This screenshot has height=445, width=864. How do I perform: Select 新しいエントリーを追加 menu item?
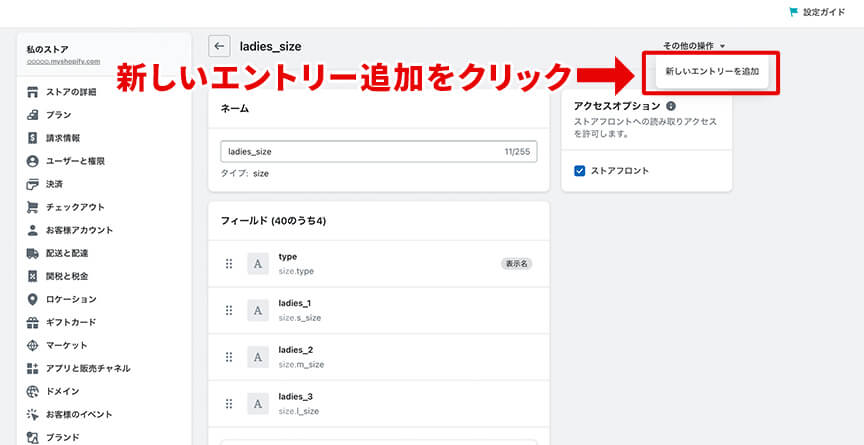pos(712,72)
